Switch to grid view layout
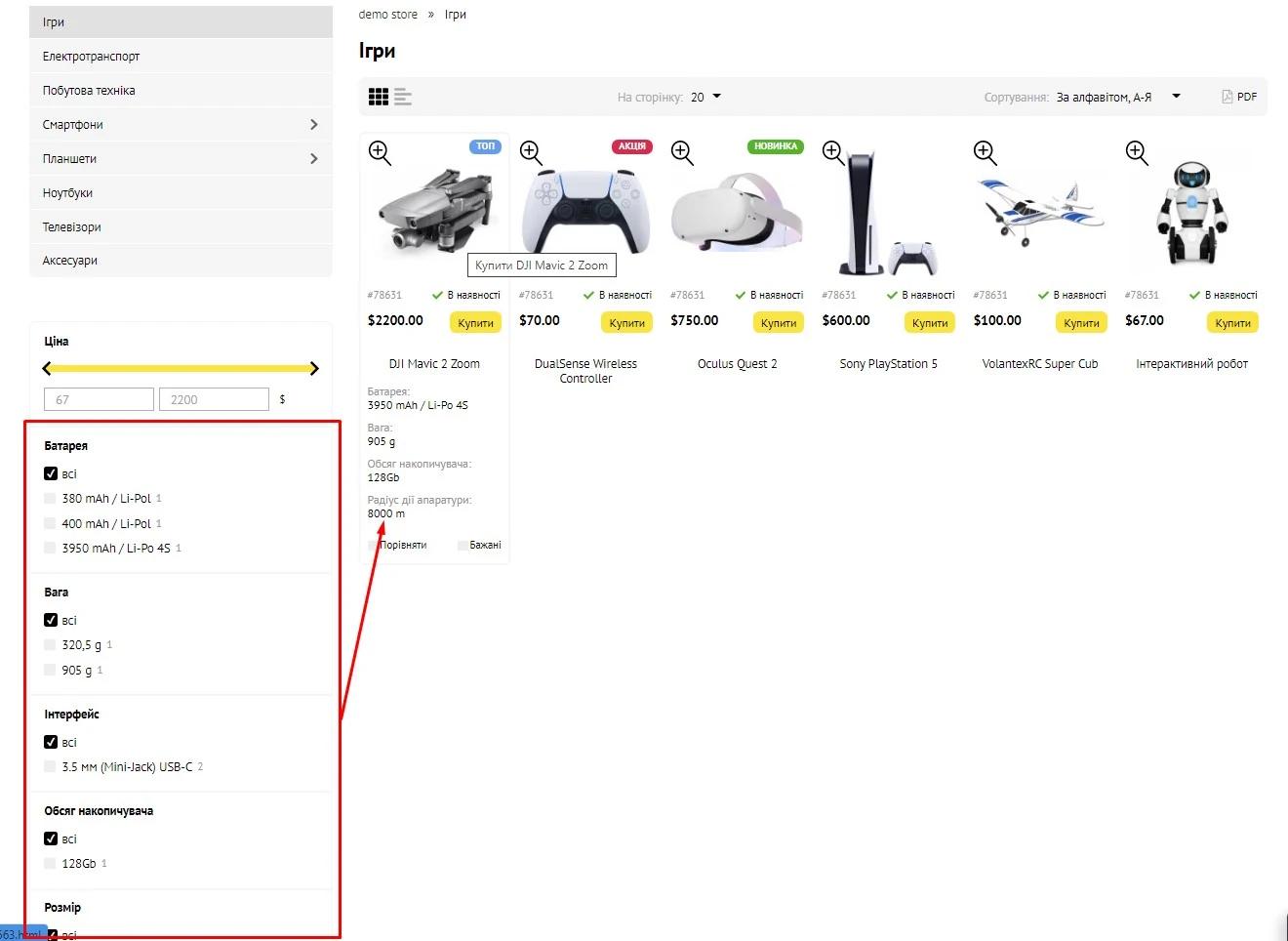The image size is (1288, 941). [x=379, y=97]
